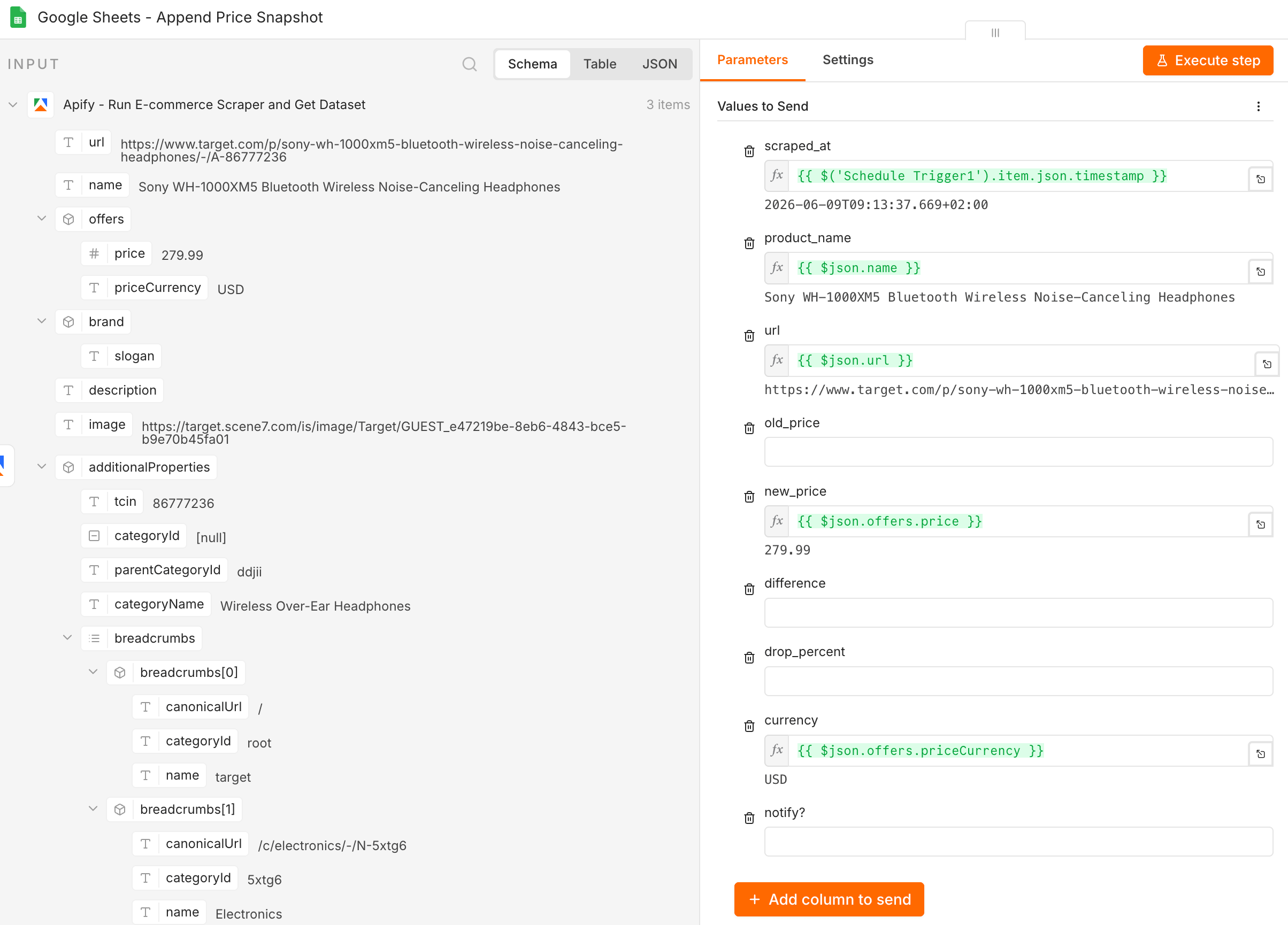Click the fx toggle on product_name
Viewport: 1288px width, 925px height.
[776, 268]
